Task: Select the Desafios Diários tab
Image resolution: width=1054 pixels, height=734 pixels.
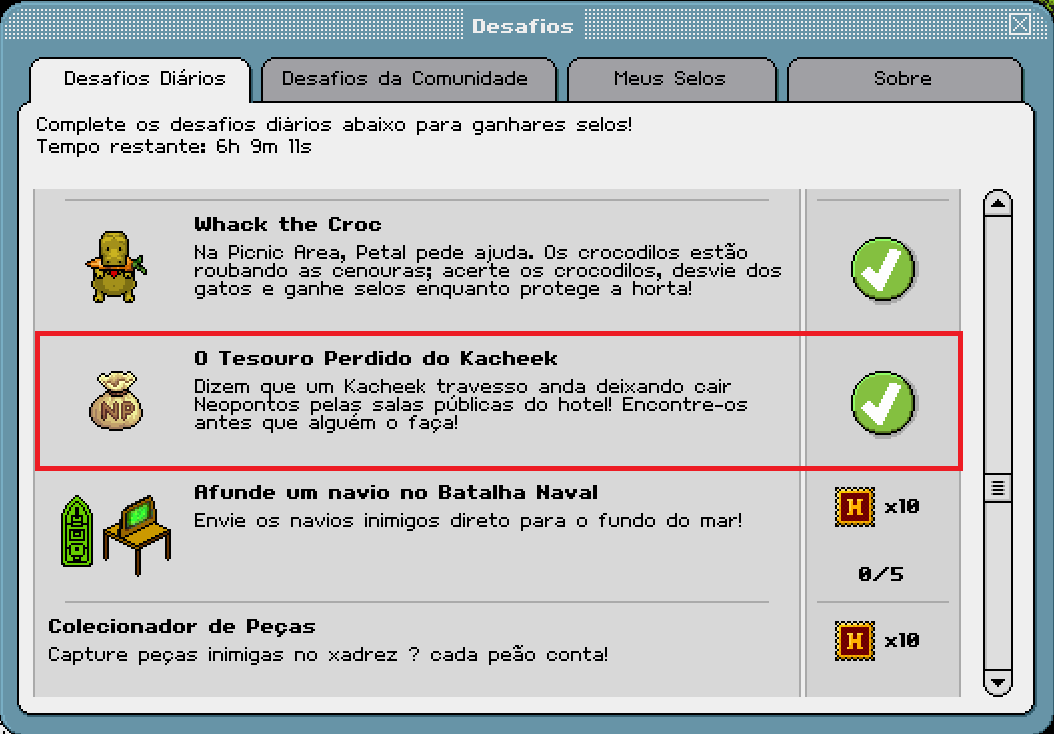Action: 145,79
